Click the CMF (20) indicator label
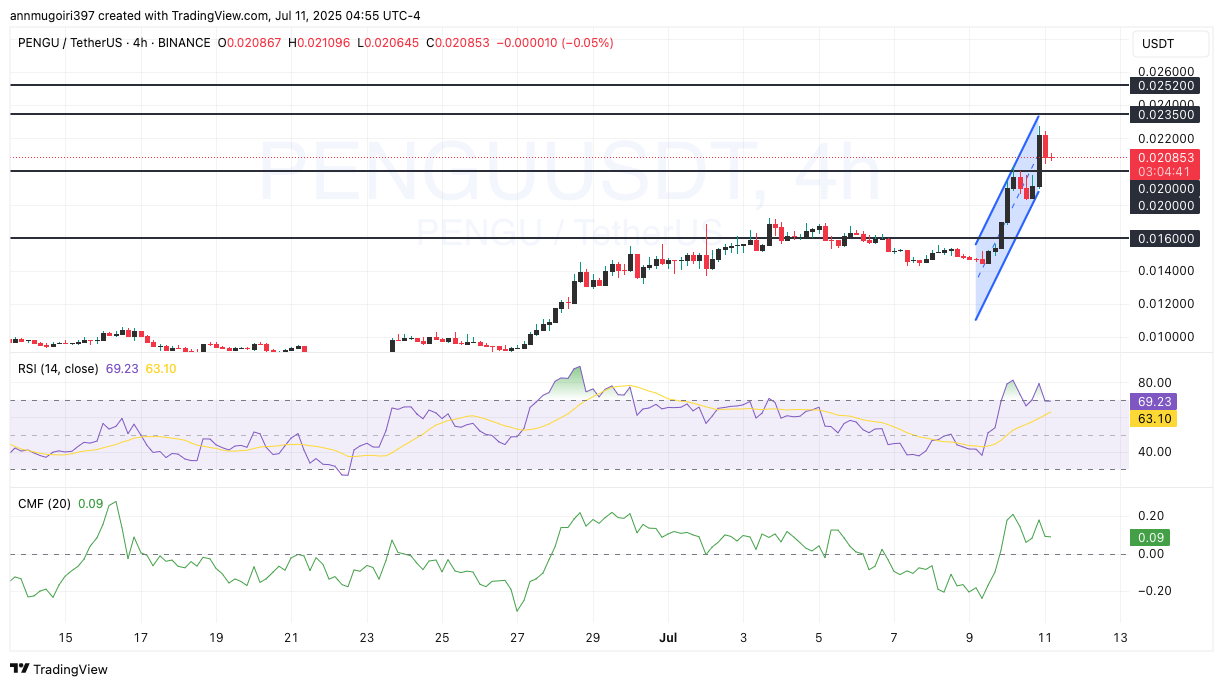This screenshot has height=686, width=1223. [x=44, y=504]
